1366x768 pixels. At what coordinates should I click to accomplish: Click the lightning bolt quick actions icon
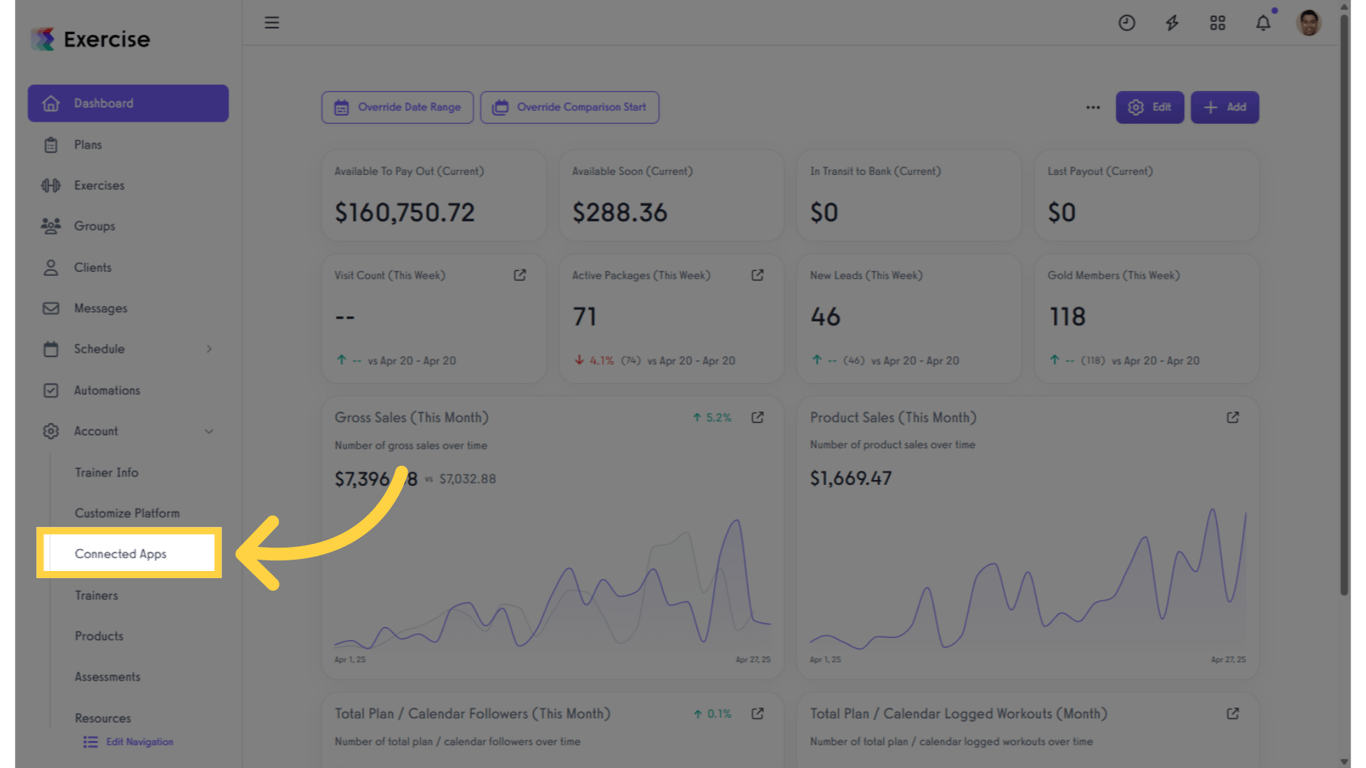coord(1172,23)
